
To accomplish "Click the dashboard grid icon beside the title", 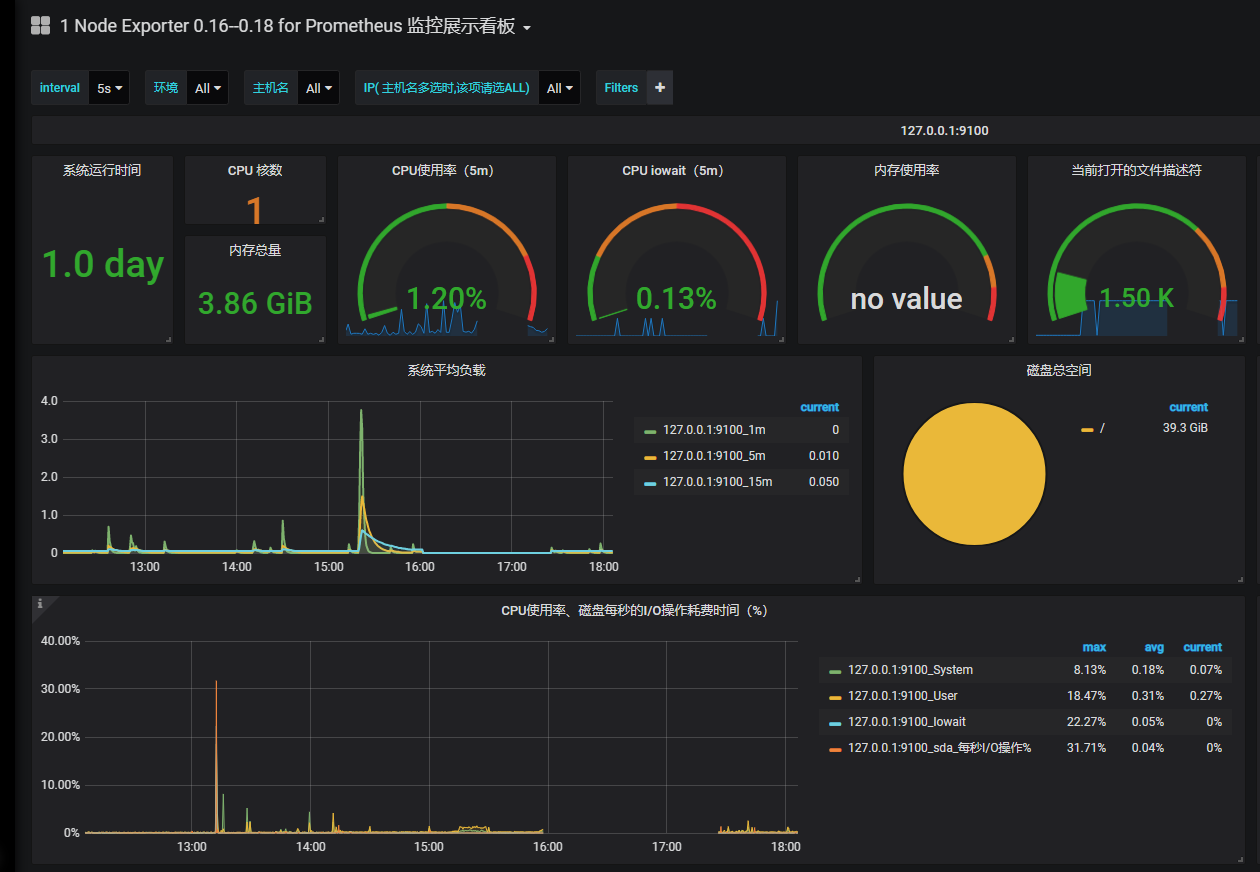I will tap(41, 26).
